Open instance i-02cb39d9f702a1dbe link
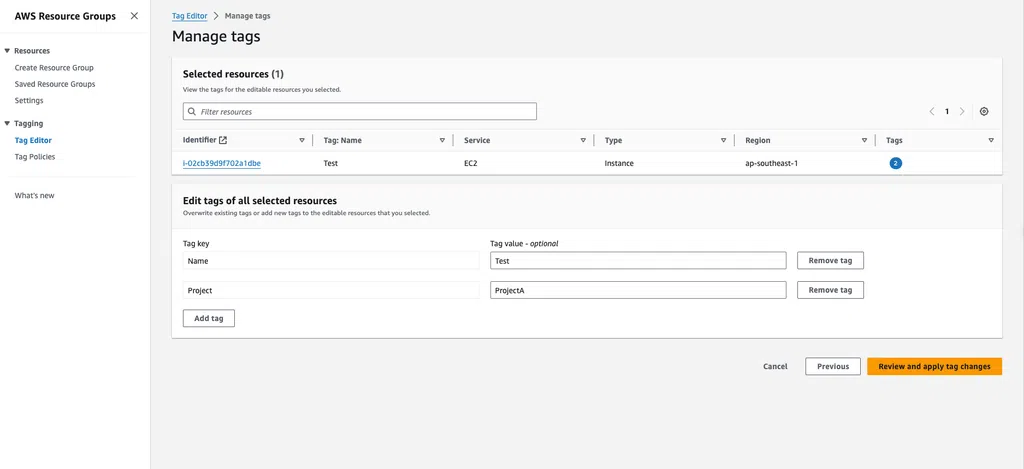1024x469 pixels. point(221,163)
